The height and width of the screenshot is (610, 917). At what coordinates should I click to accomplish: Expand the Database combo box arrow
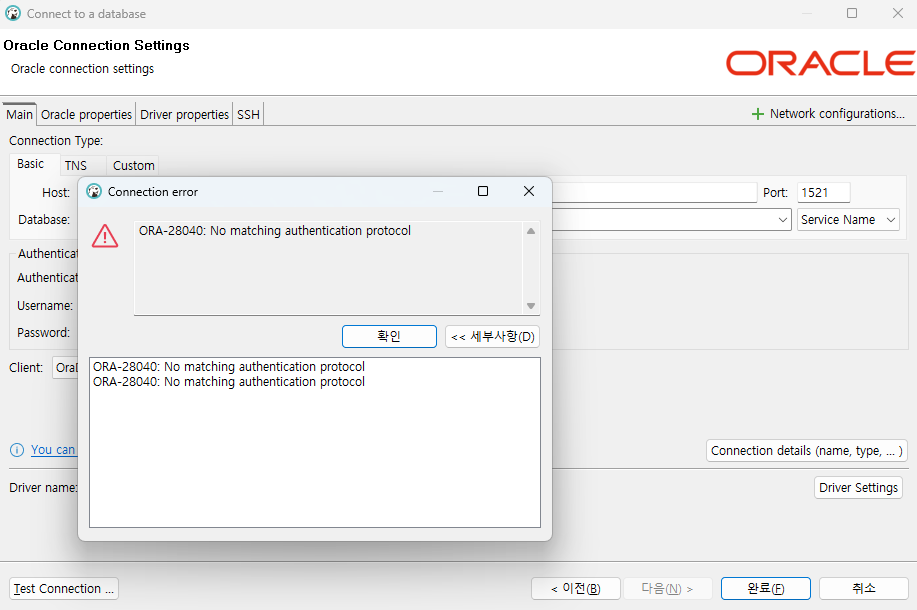[782, 220]
